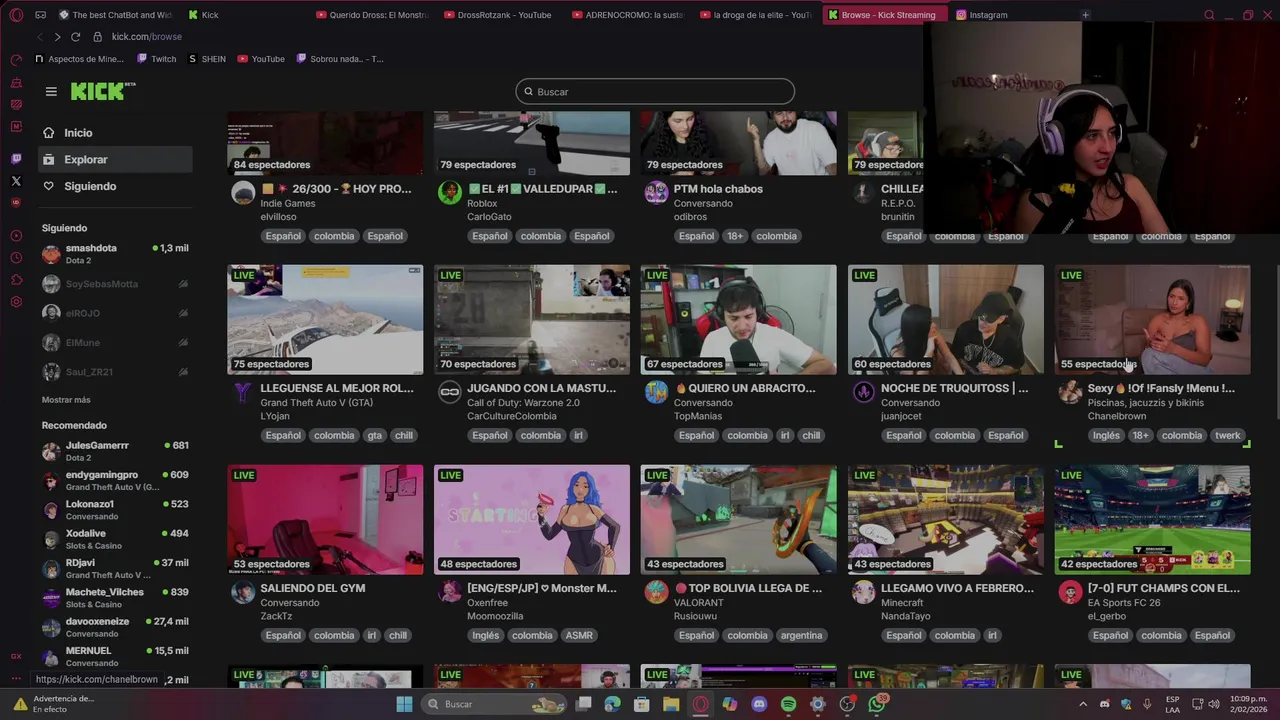Filter by 'gta' tag
1280x720 pixels.
click(374, 436)
